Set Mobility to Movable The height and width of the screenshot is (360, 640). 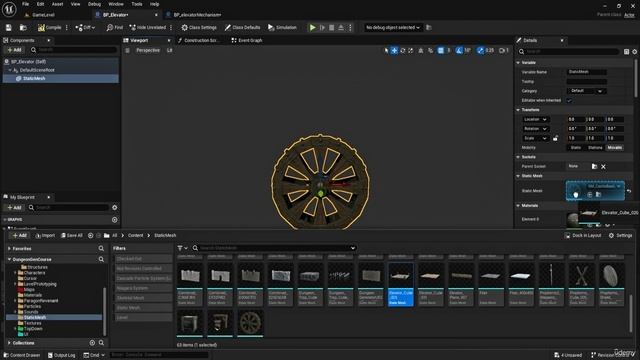point(615,147)
